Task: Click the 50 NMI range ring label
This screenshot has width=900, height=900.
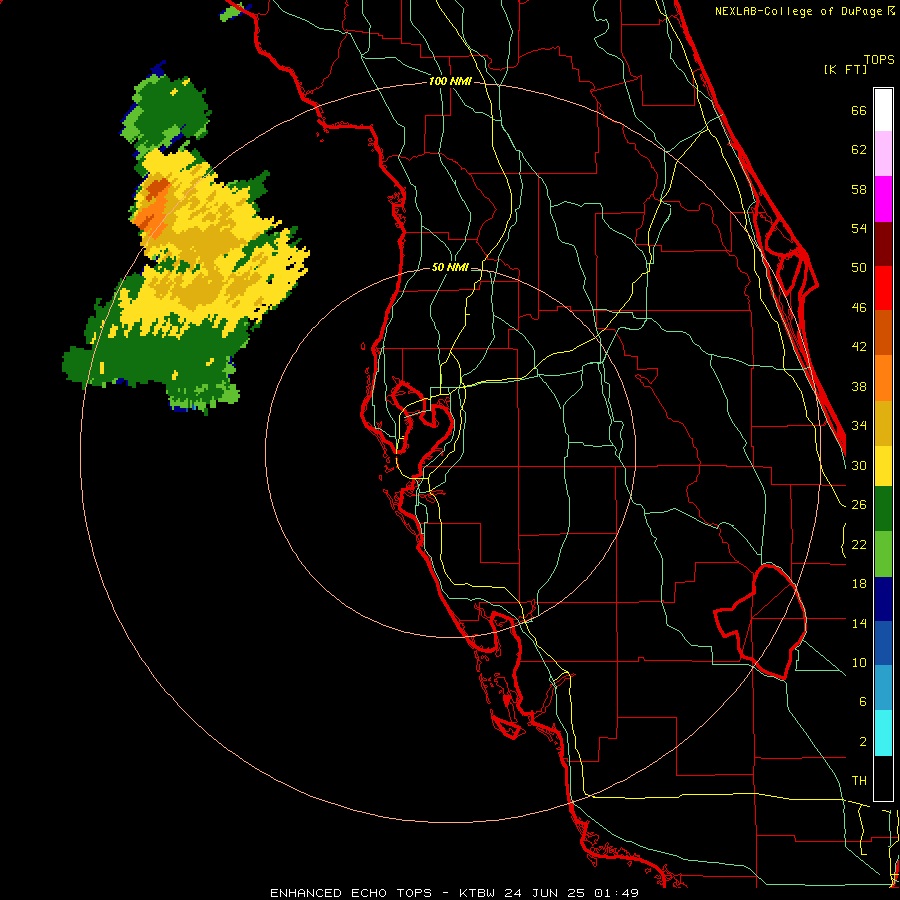Action: click(x=450, y=267)
